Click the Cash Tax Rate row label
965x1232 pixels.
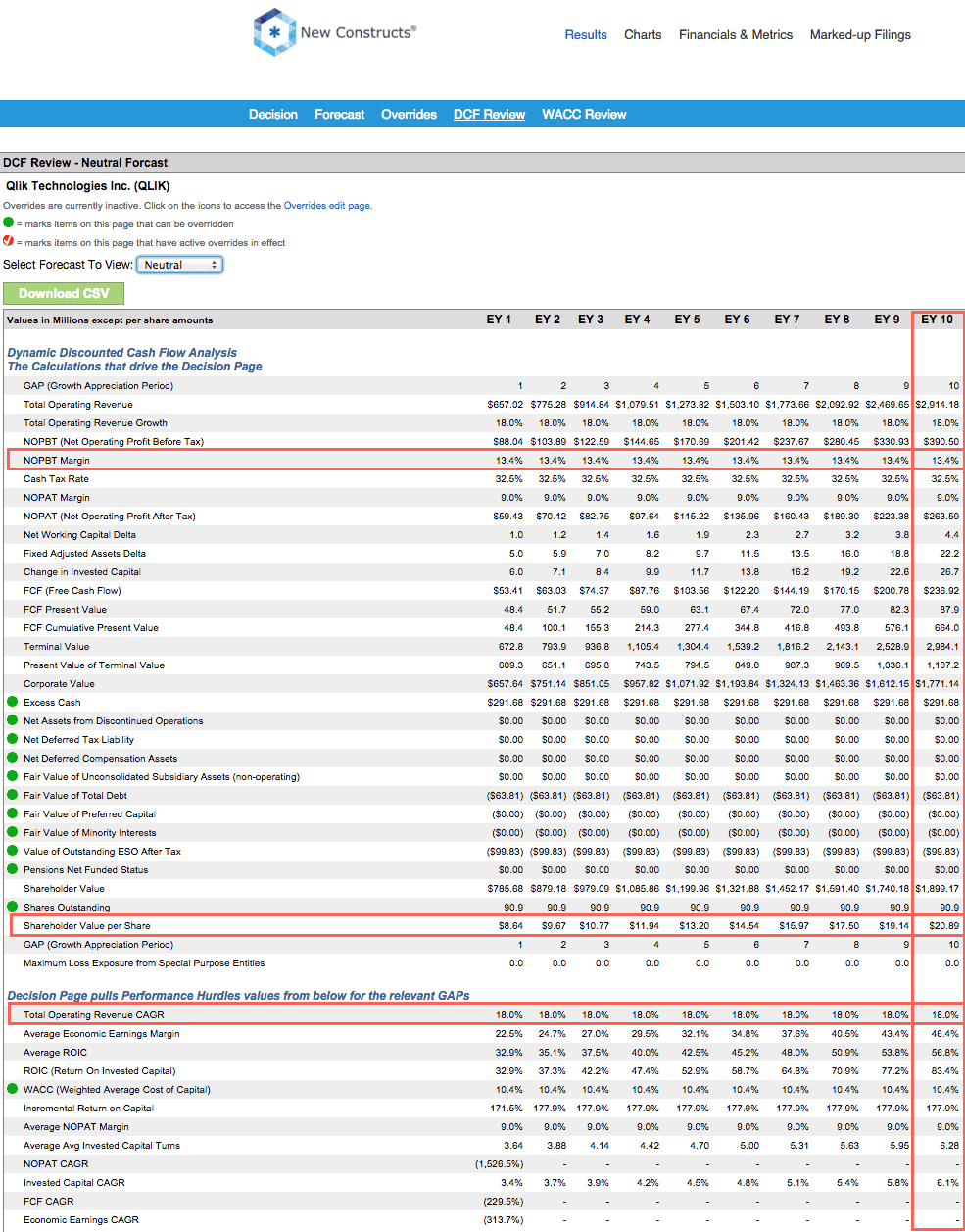(x=56, y=478)
